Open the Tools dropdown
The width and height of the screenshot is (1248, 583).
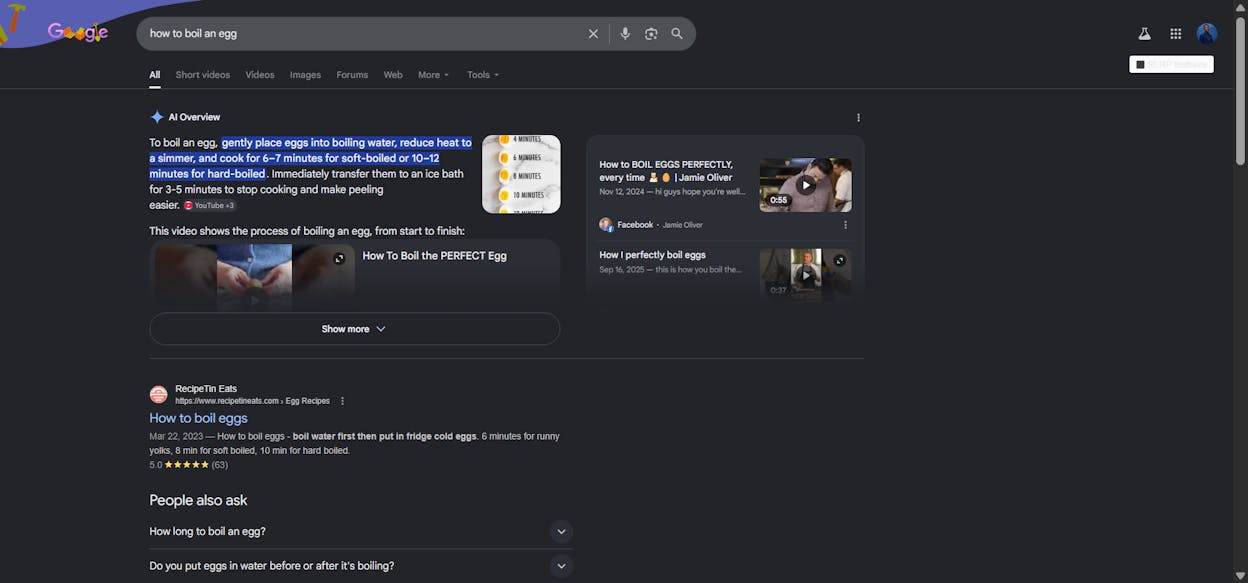pyautogui.click(x=483, y=75)
